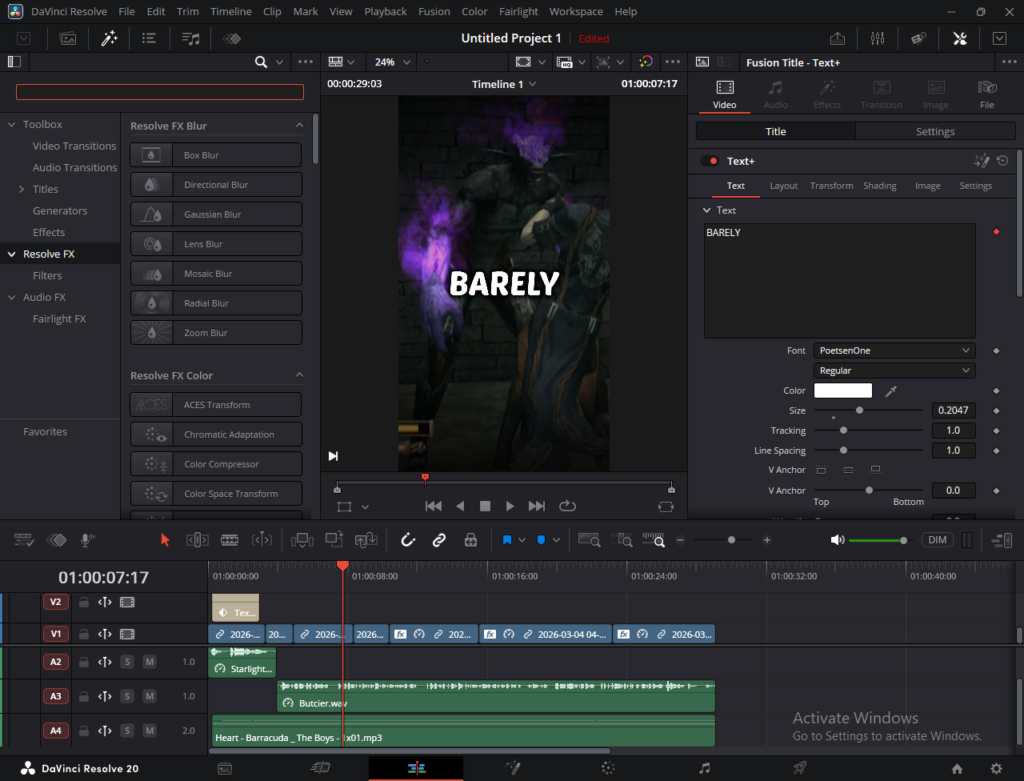Click the Color Space Transform effect
1024x781 pixels.
click(x=216, y=494)
